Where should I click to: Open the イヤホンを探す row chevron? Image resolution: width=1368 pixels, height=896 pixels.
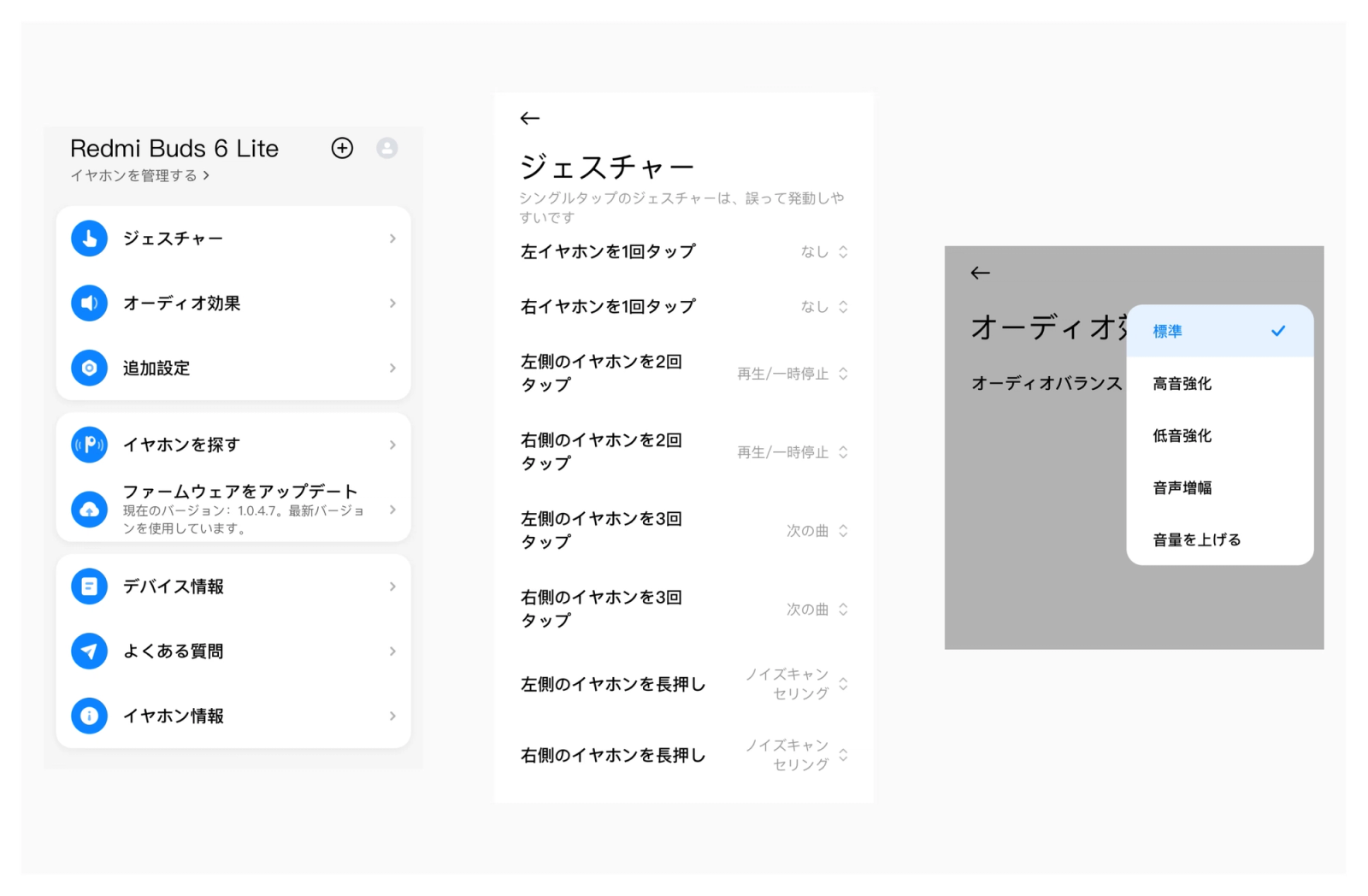(392, 445)
